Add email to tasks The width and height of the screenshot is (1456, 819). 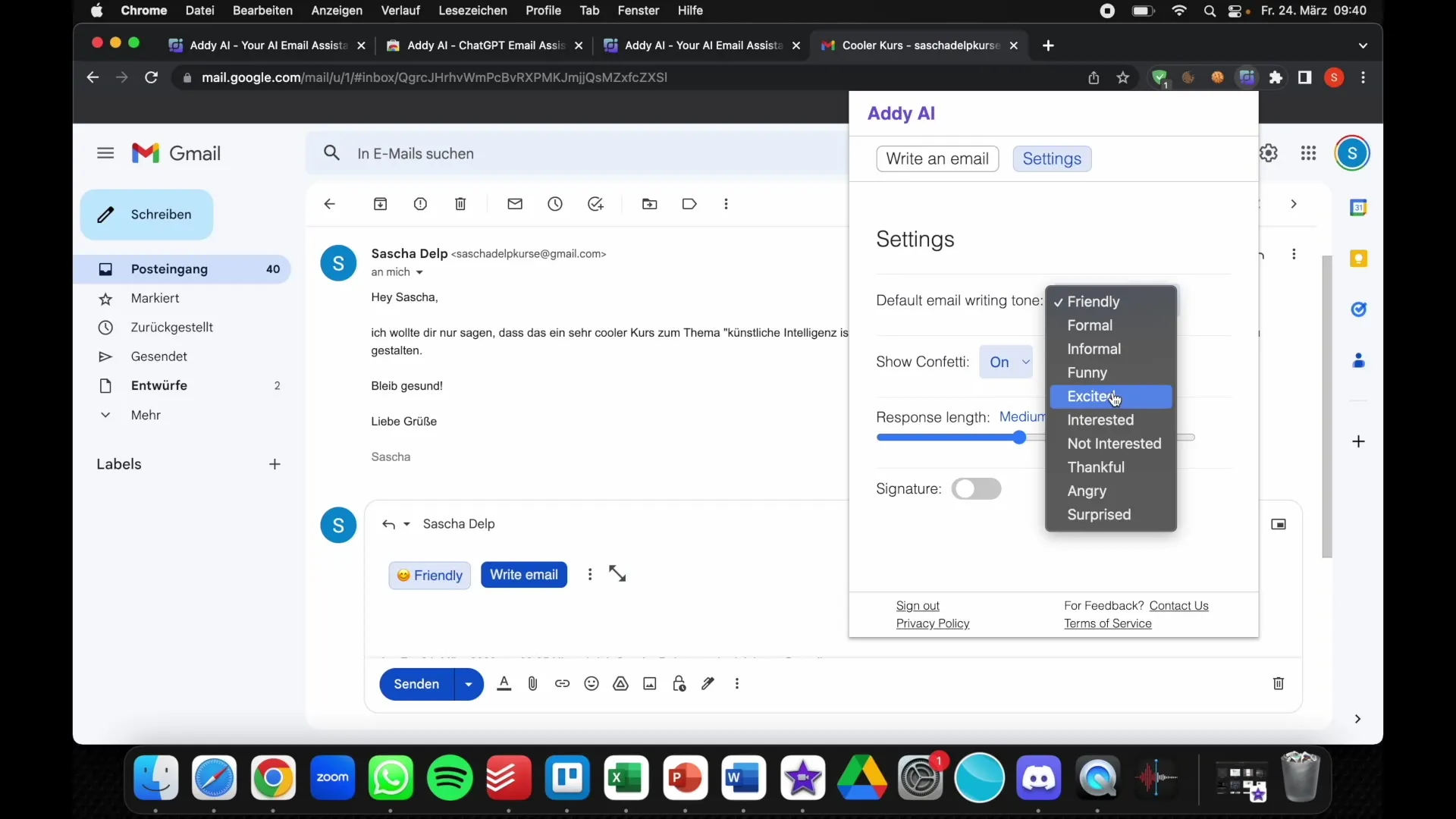tap(596, 204)
